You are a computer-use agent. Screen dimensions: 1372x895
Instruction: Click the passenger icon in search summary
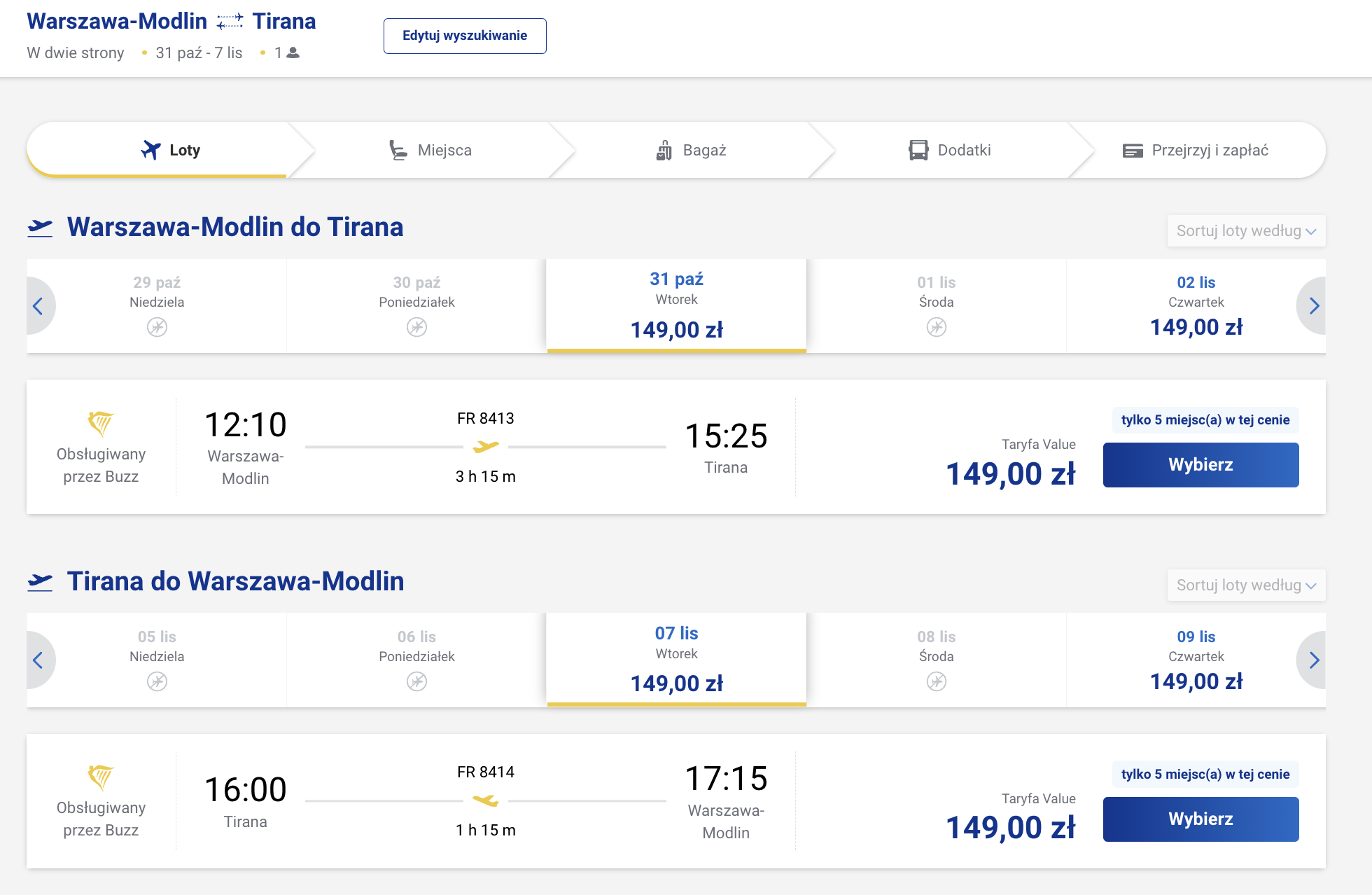tap(293, 53)
